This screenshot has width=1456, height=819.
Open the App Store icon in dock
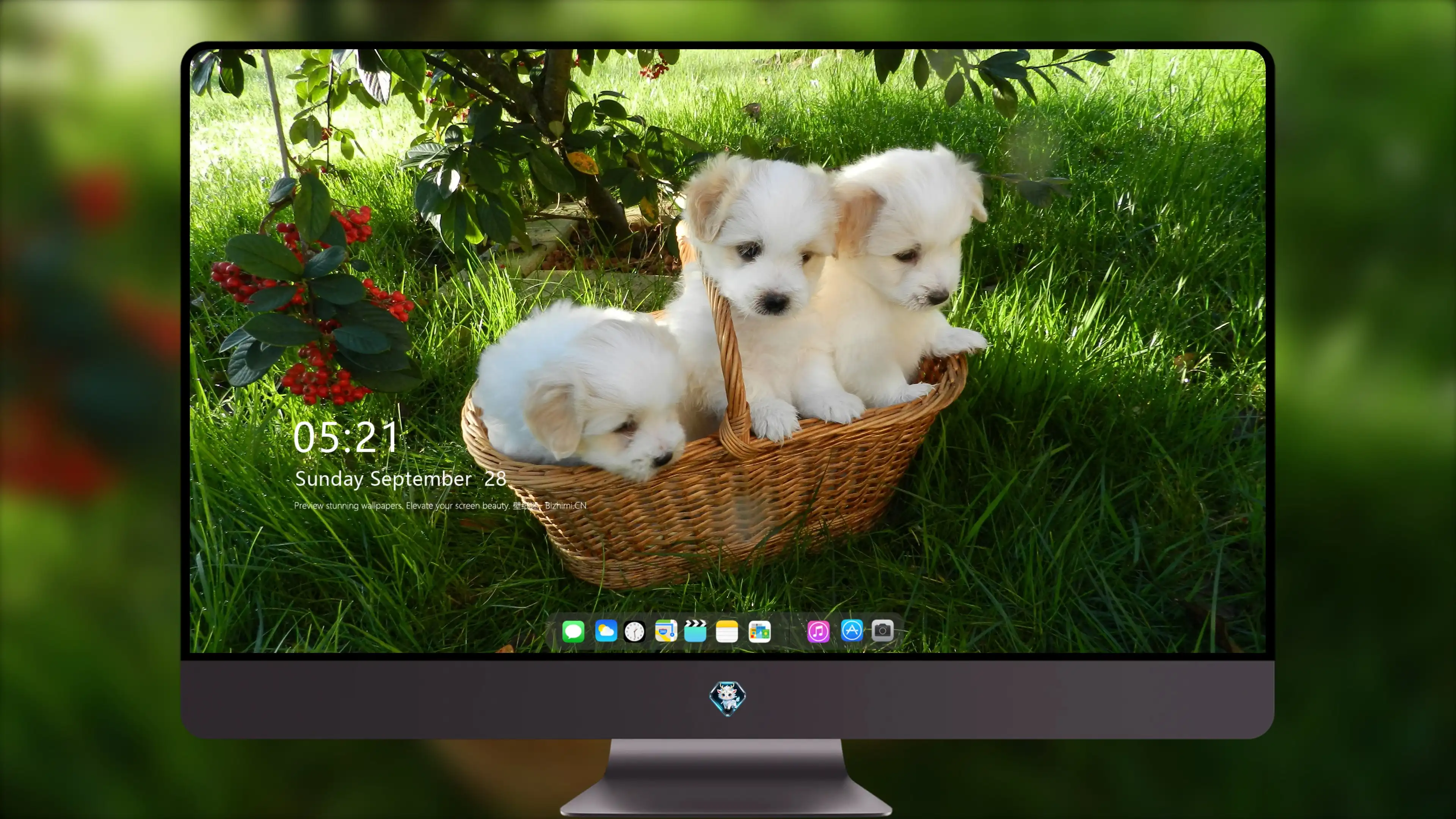click(852, 630)
